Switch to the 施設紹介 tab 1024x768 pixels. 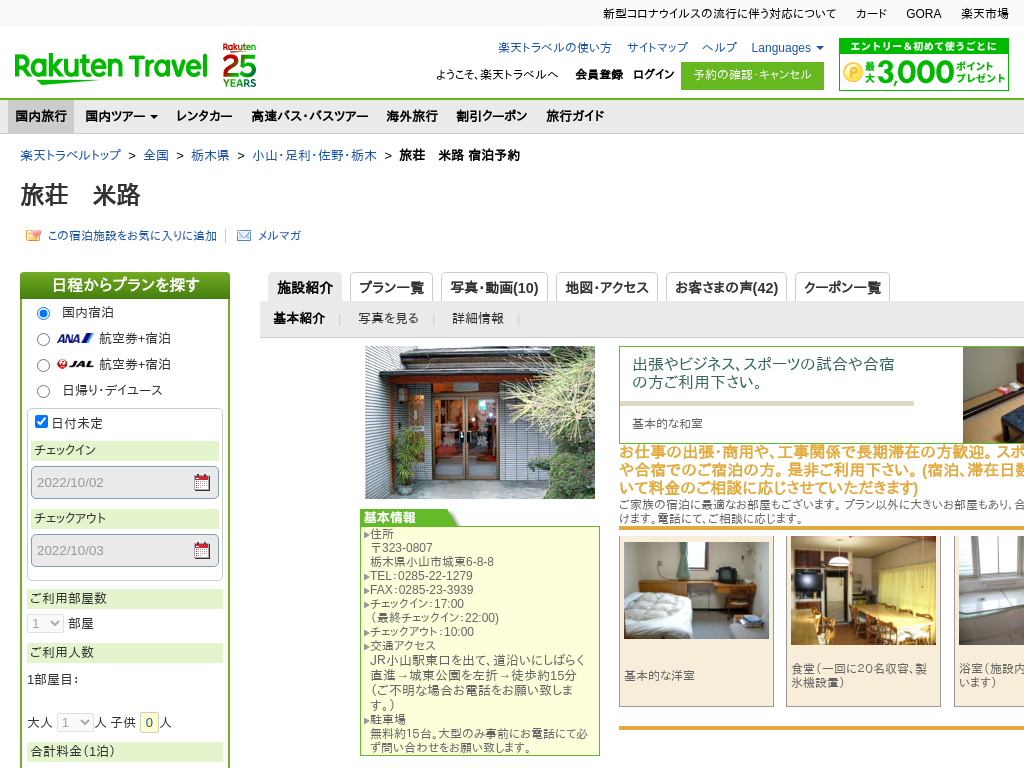[x=305, y=287]
